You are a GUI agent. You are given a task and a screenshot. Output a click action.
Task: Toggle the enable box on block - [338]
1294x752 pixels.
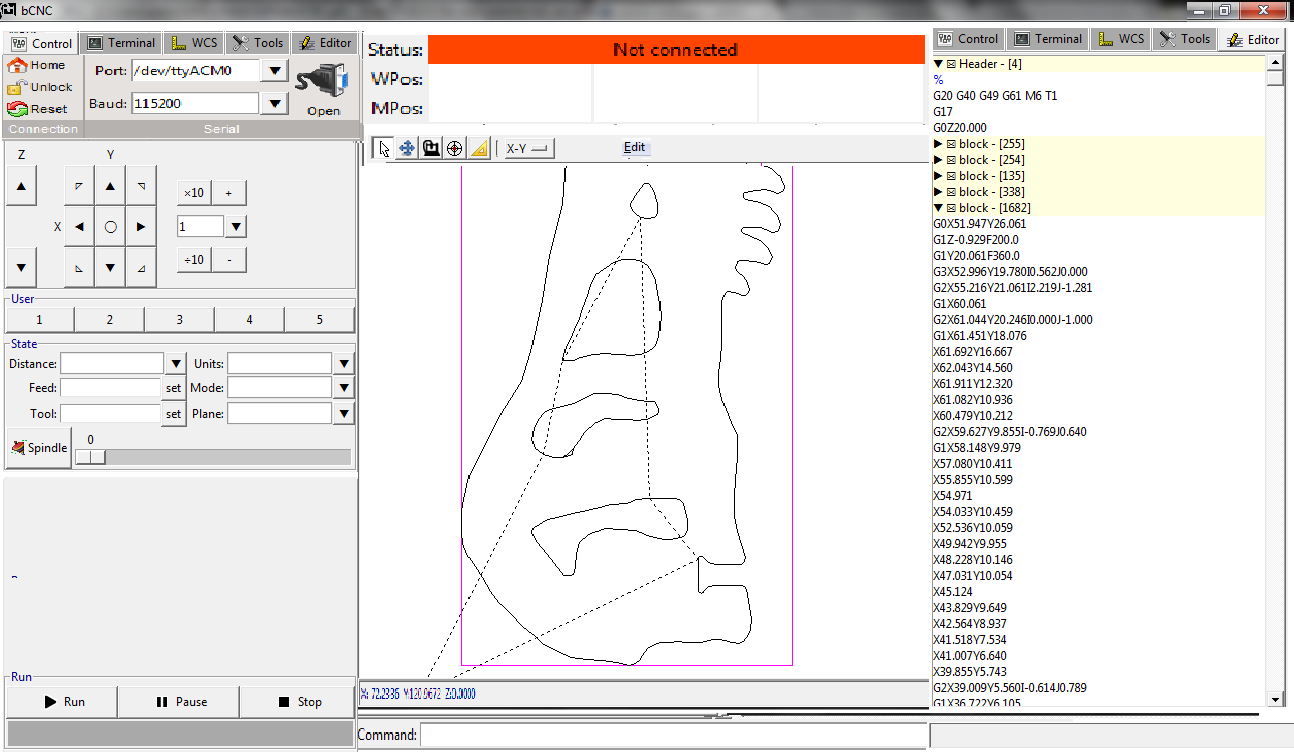(x=951, y=192)
